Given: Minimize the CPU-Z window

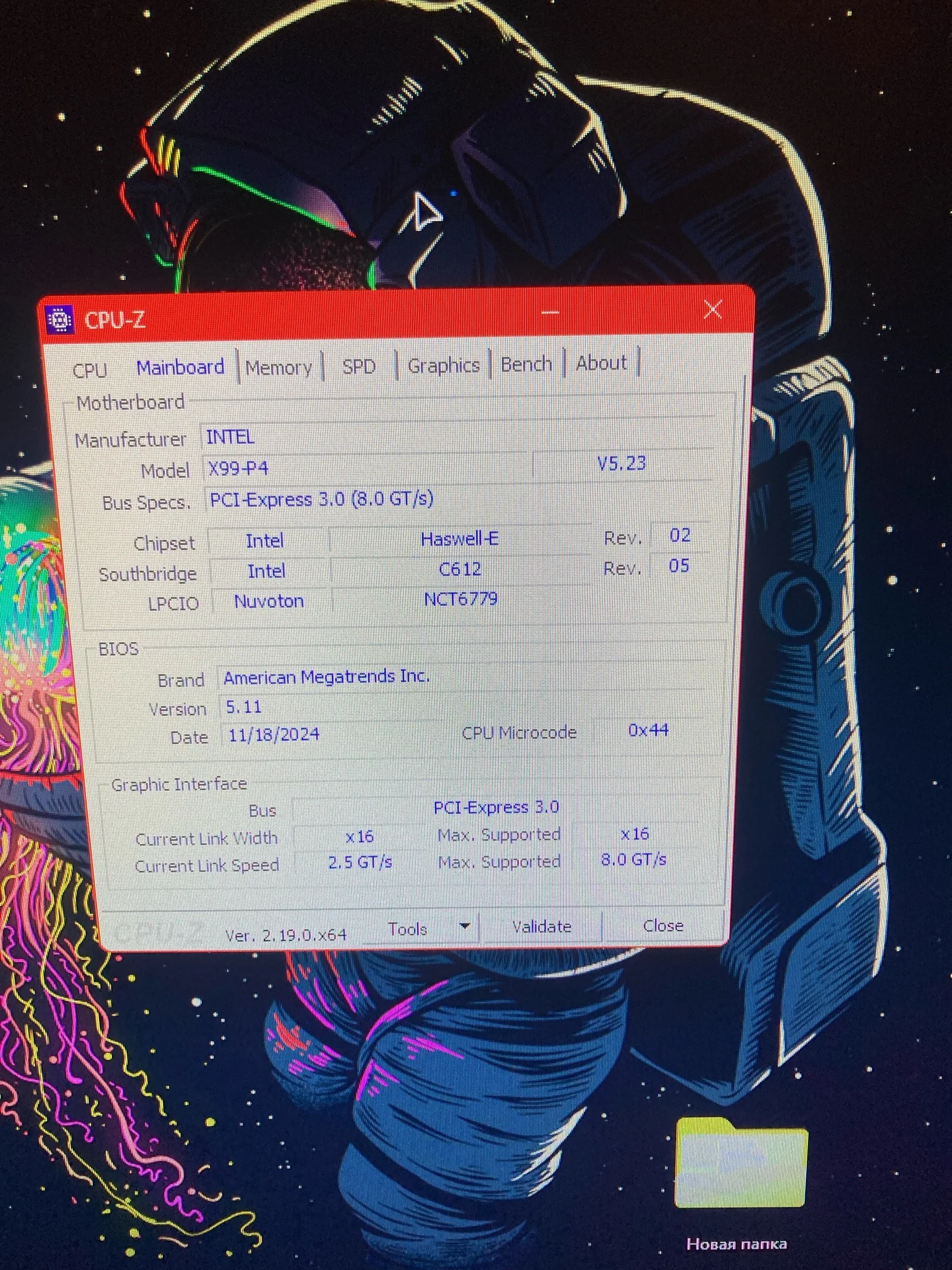Looking at the screenshot, I should [550, 312].
